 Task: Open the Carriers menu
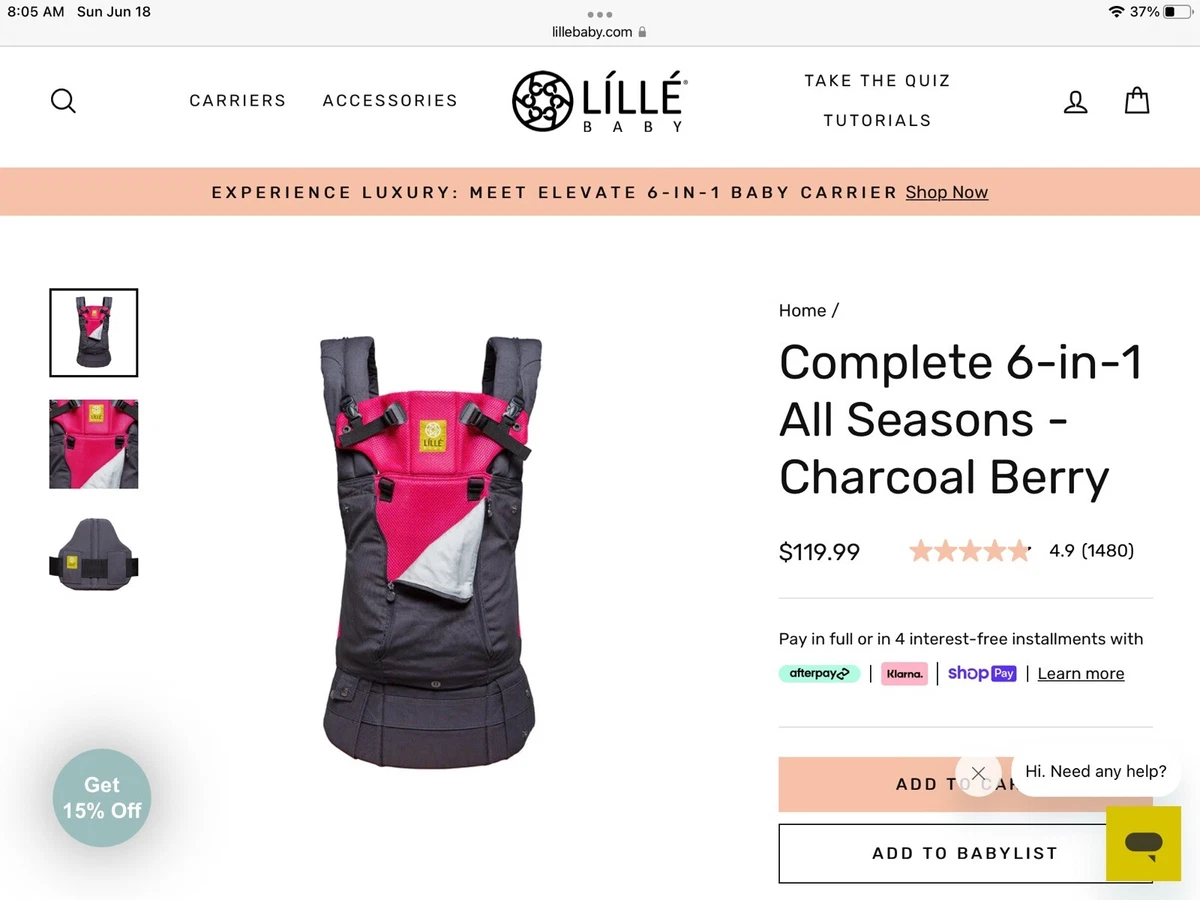(x=238, y=100)
